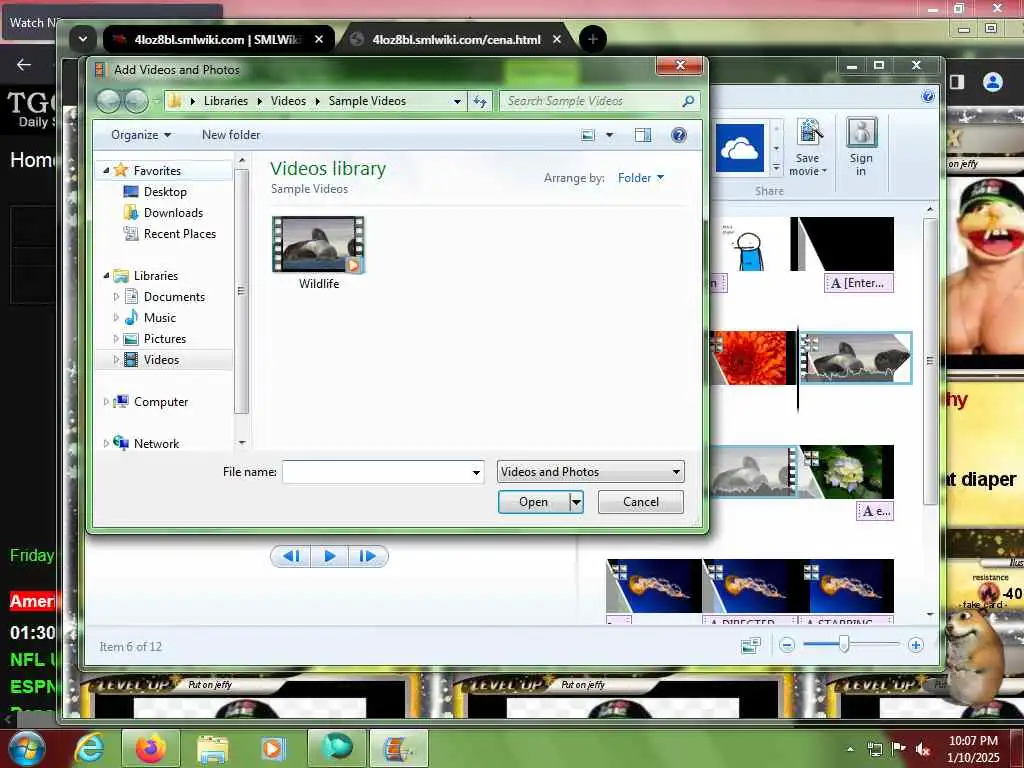Viewport: 1024px width, 768px height.
Task: Select Downloads in Favorites
Action: (x=173, y=212)
